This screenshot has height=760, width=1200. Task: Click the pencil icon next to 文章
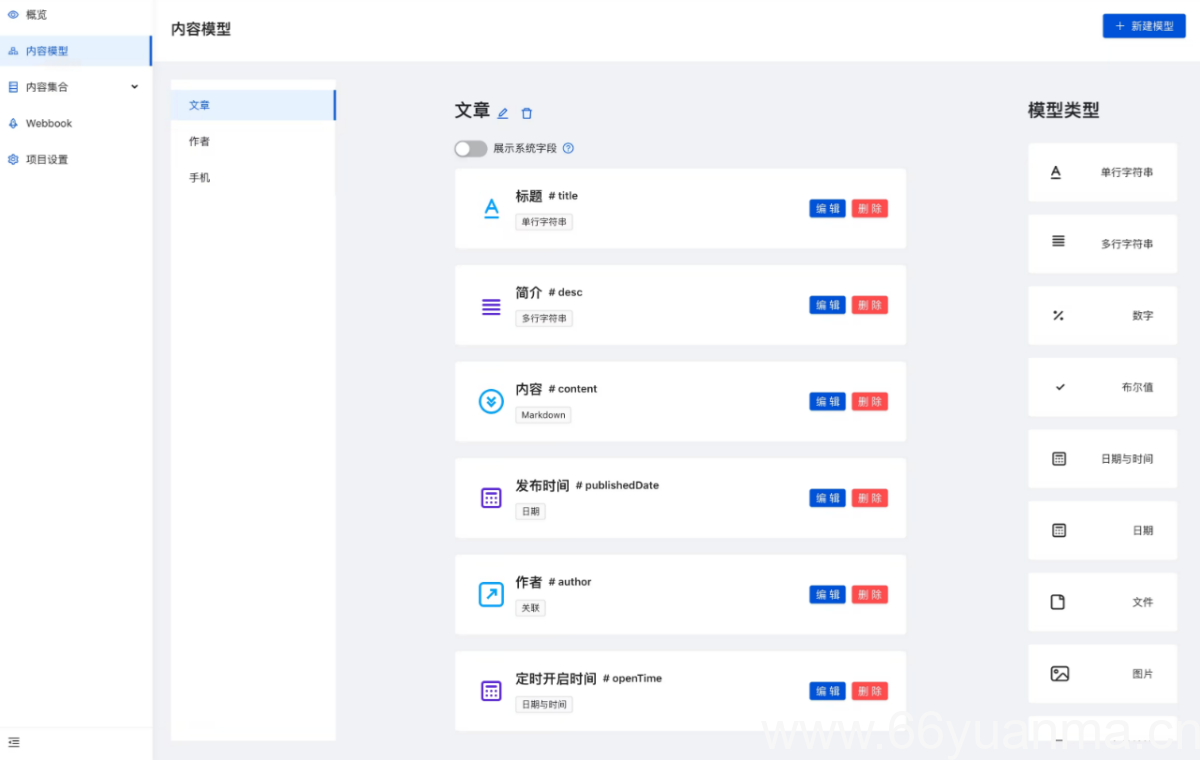(x=503, y=114)
